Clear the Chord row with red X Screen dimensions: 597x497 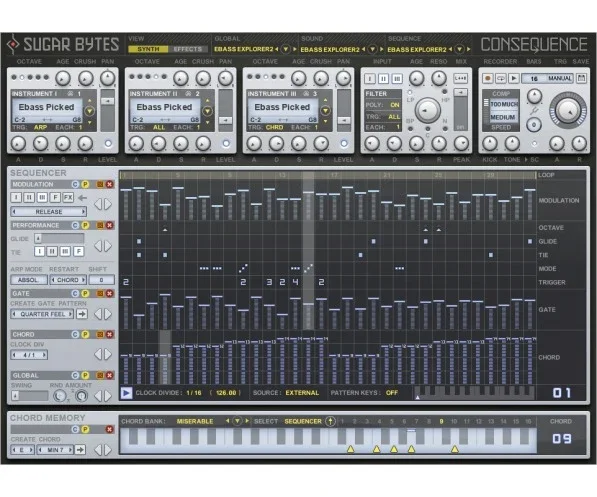[x=110, y=334]
